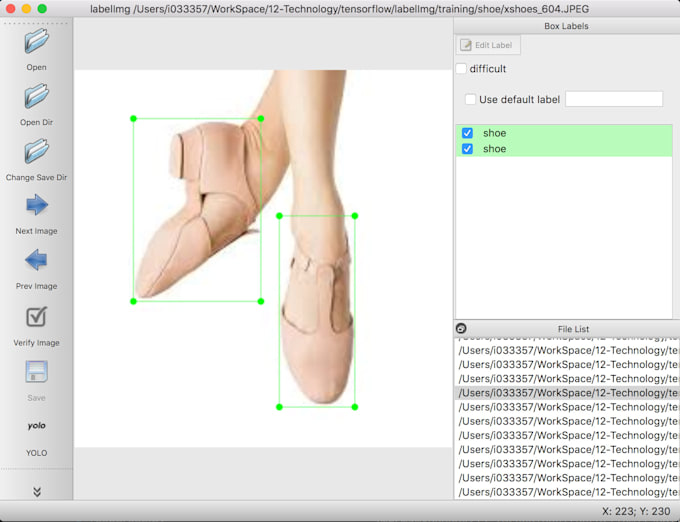Click the X Y coordinates in status bar

pyautogui.click(x=636, y=512)
